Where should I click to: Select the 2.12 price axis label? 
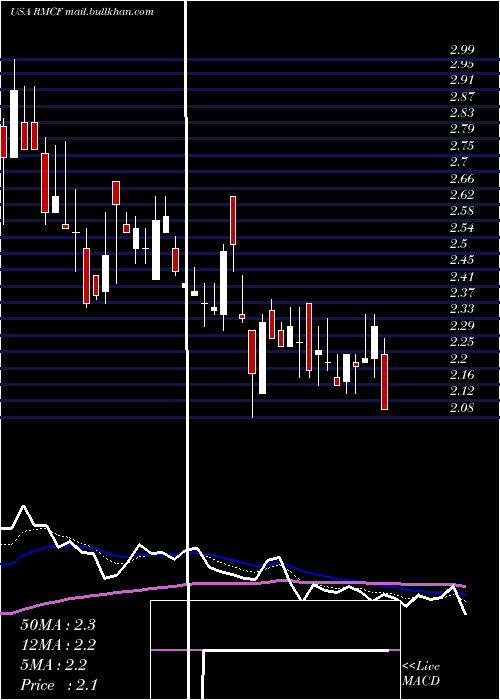pyautogui.click(x=462, y=391)
